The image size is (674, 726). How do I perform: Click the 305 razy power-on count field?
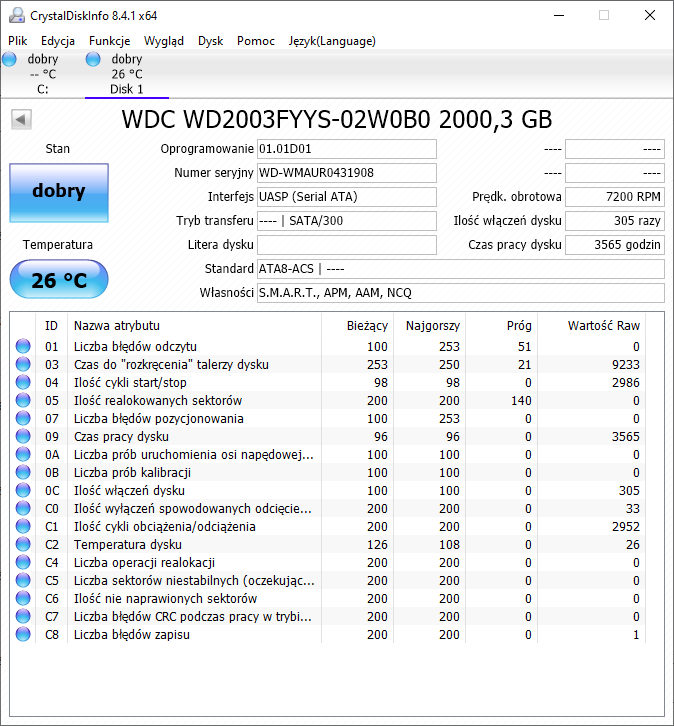[x=615, y=221]
